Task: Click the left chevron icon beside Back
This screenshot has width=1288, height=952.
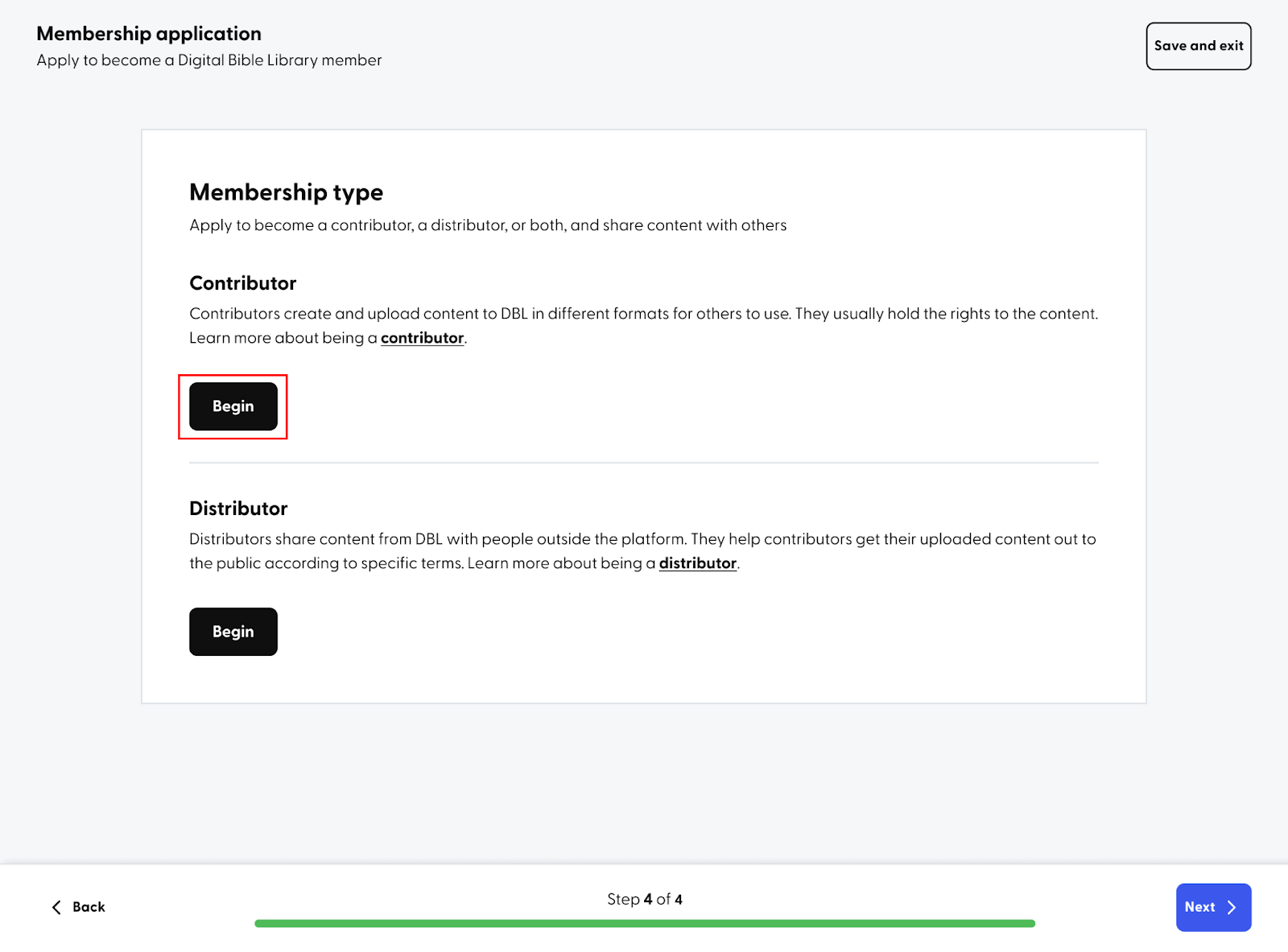Action: pos(56,907)
